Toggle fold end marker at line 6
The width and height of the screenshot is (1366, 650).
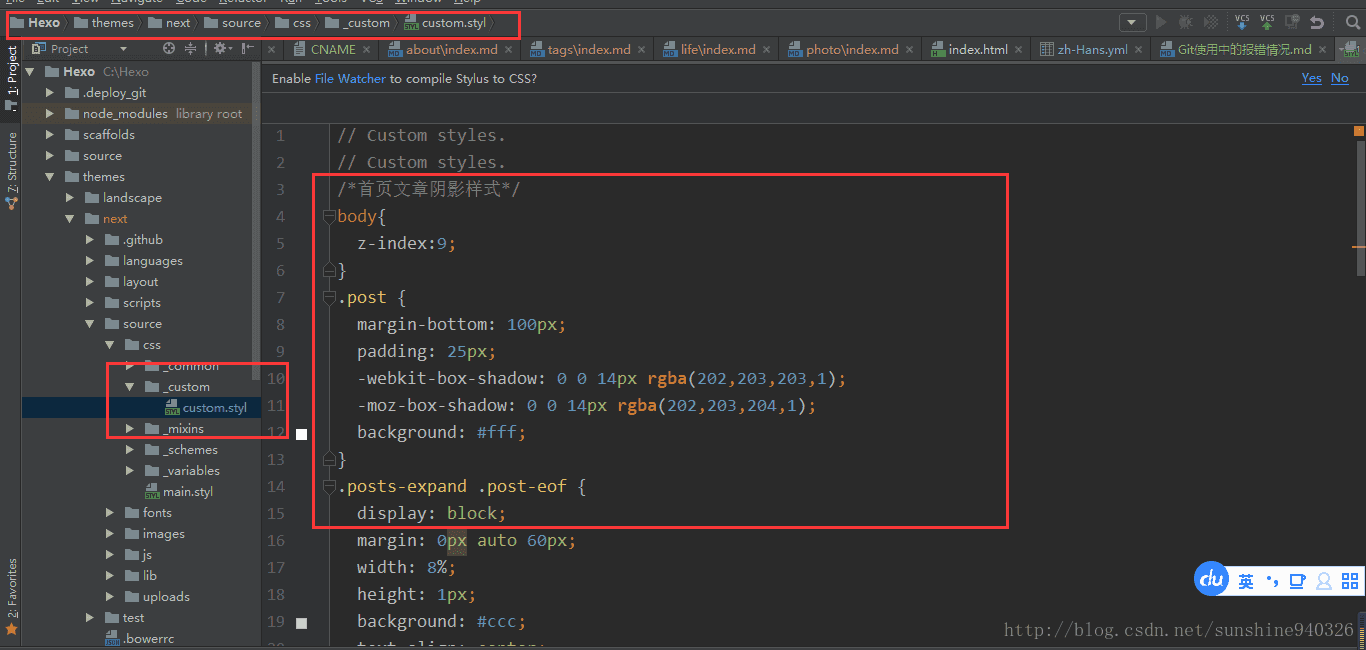[329, 270]
